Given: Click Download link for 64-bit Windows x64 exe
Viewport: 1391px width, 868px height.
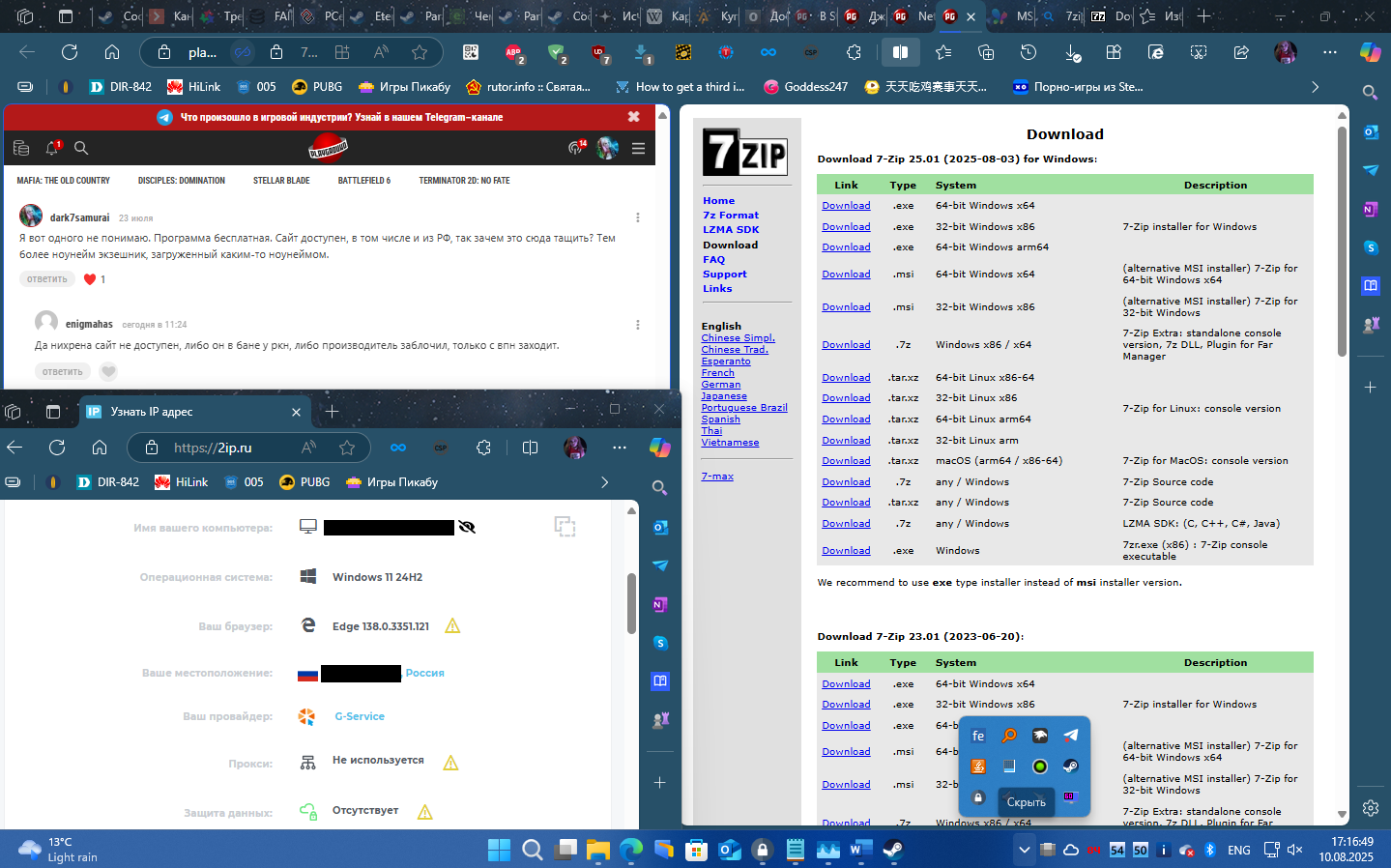Looking at the screenshot, I should point(845,205).
